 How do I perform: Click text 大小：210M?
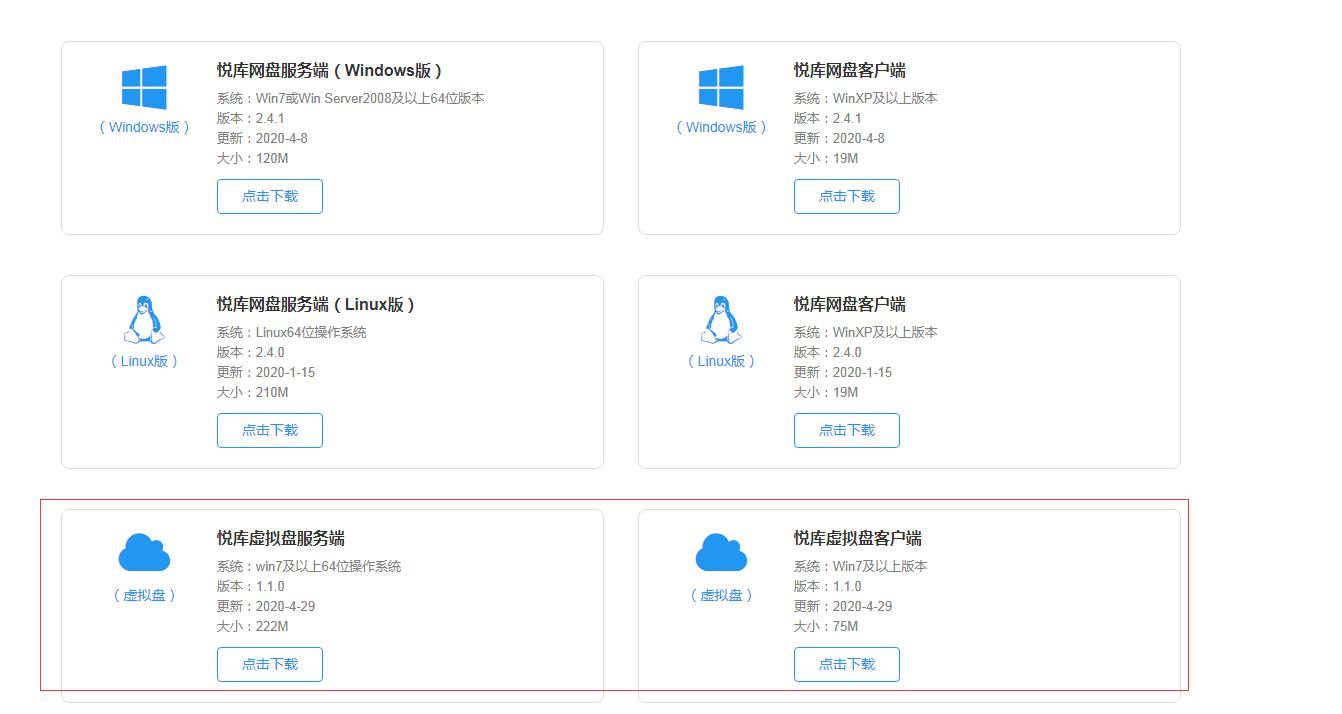253,392
